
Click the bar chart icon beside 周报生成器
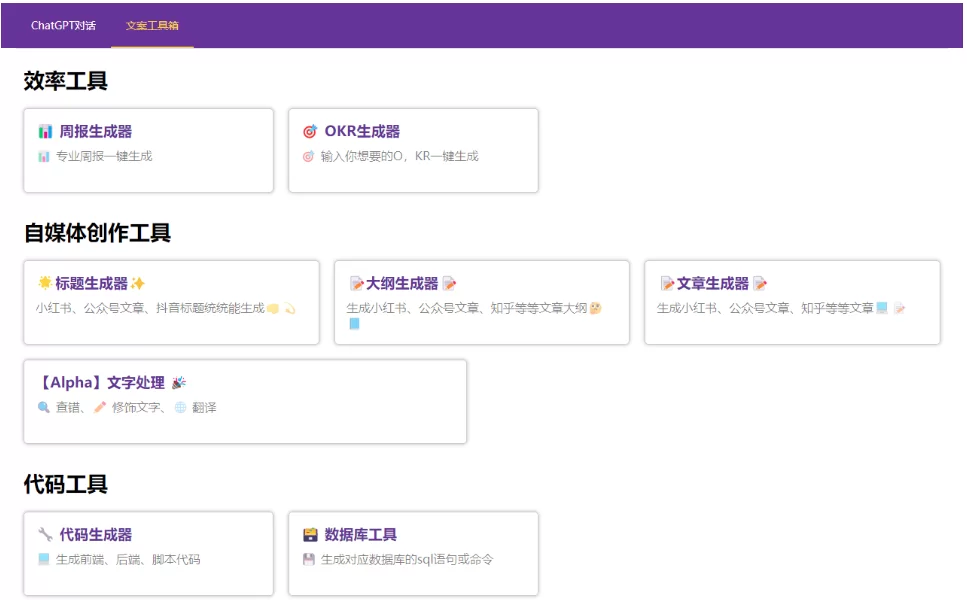point(45,132)
